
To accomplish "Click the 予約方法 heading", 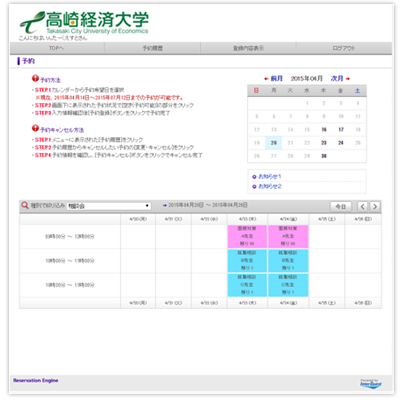I will pos(50,80).
